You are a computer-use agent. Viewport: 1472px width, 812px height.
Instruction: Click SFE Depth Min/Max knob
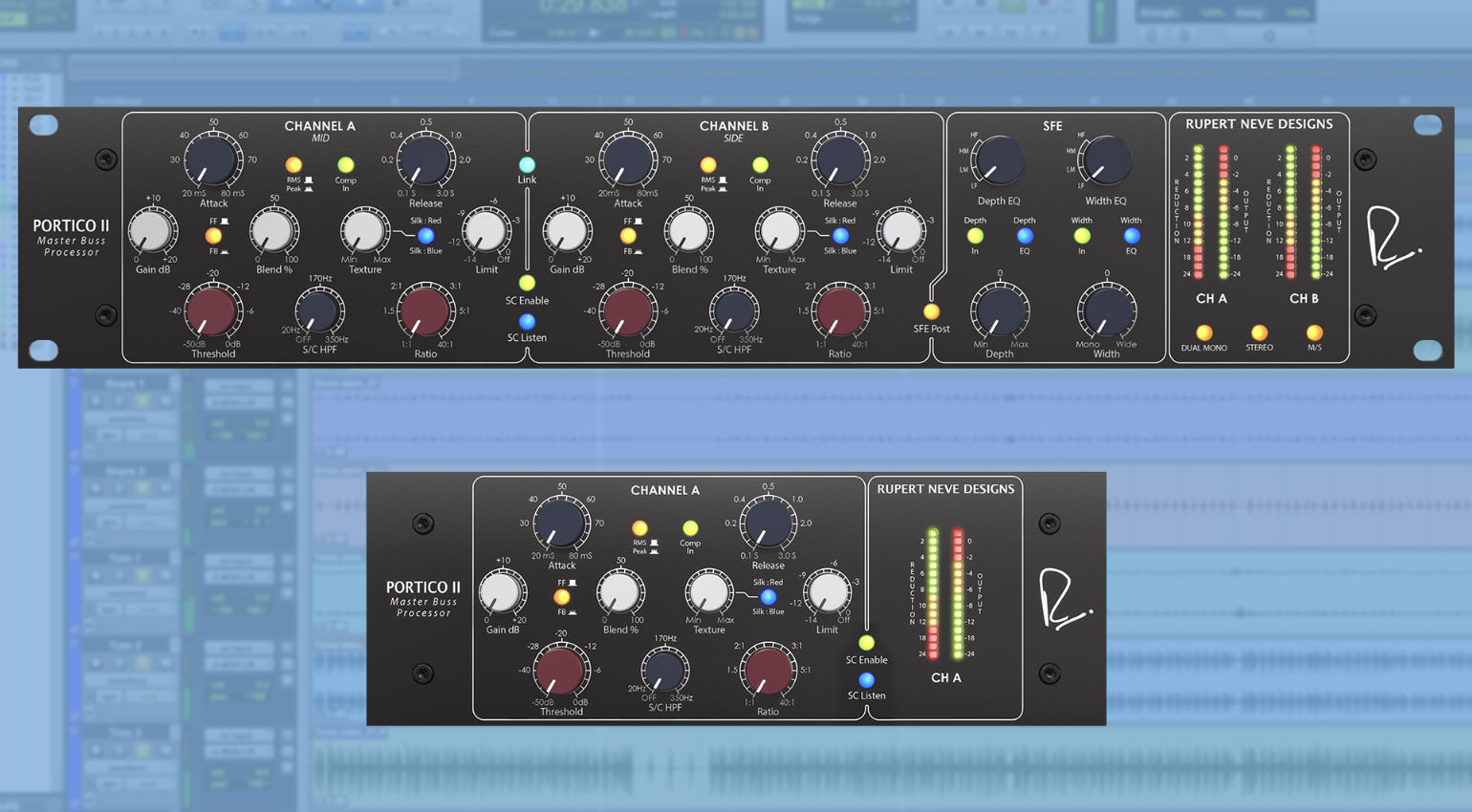click(x=1000, y=311)
